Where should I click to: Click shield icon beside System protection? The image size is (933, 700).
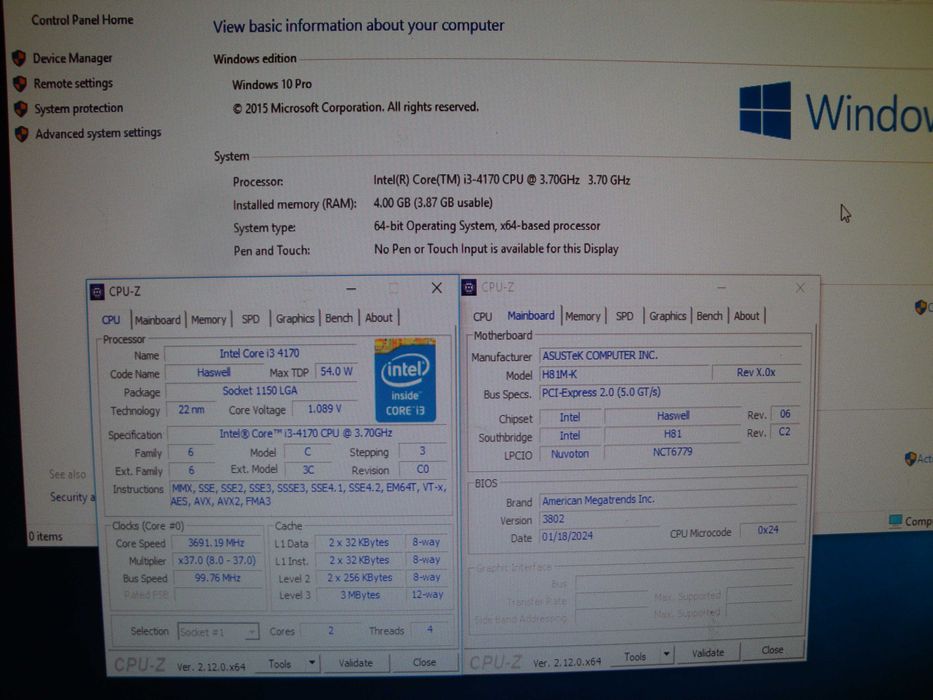tap(21, 108)
